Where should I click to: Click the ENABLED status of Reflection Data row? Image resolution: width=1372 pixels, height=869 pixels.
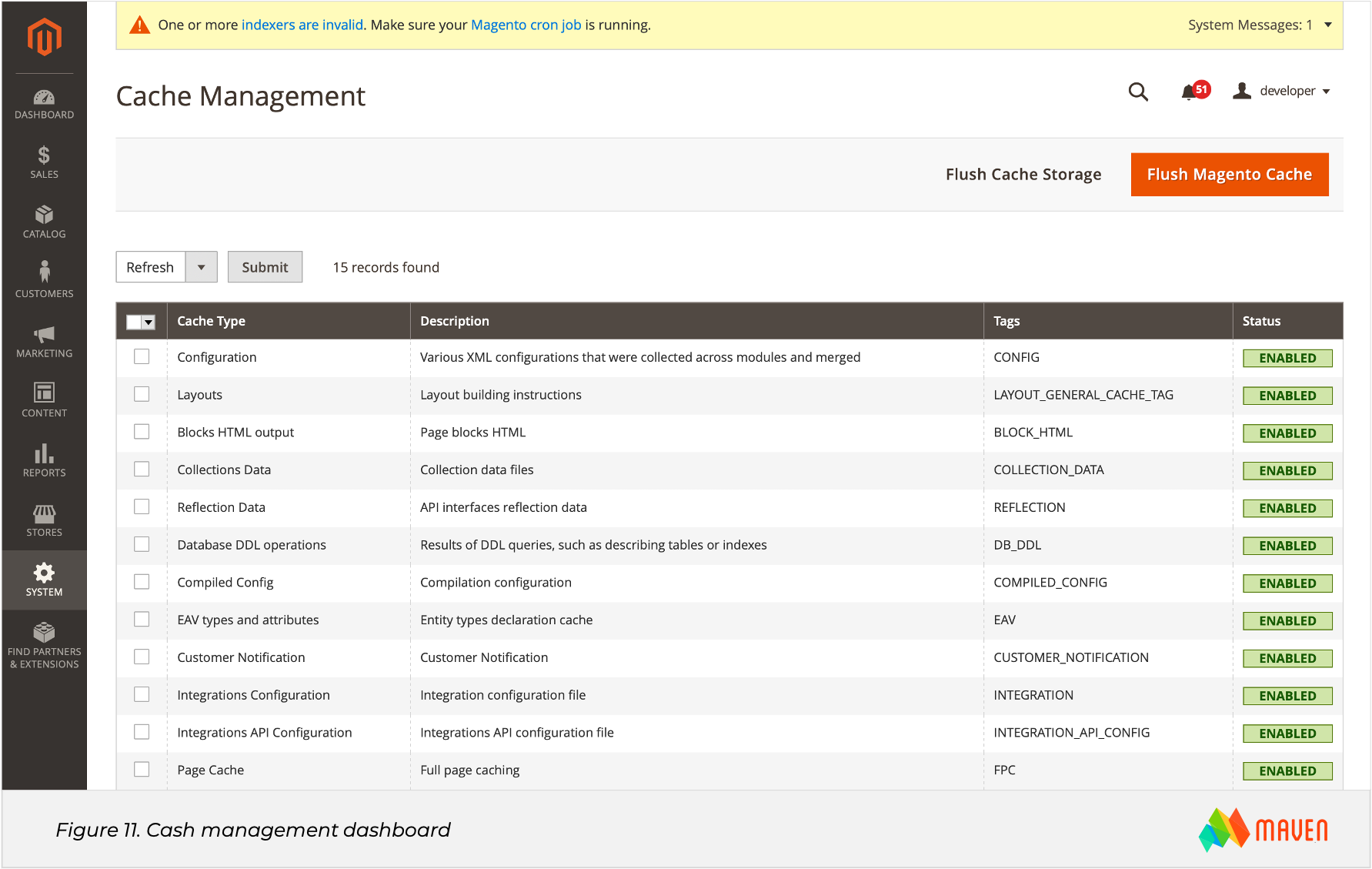(1287, 508)
